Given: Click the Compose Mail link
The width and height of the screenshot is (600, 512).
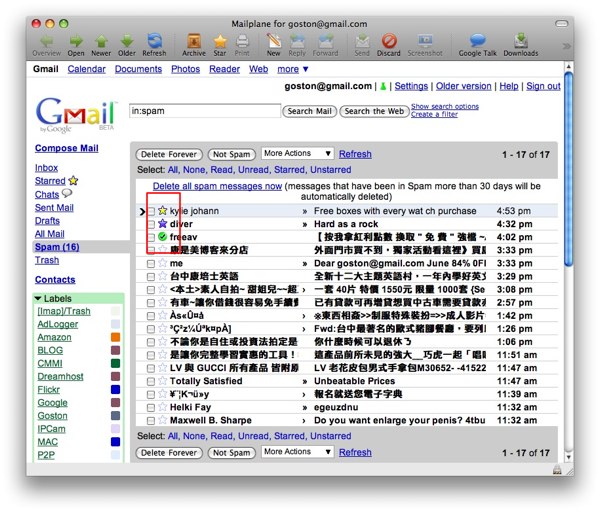Looking at the screenshot, I should coord(67,148).
